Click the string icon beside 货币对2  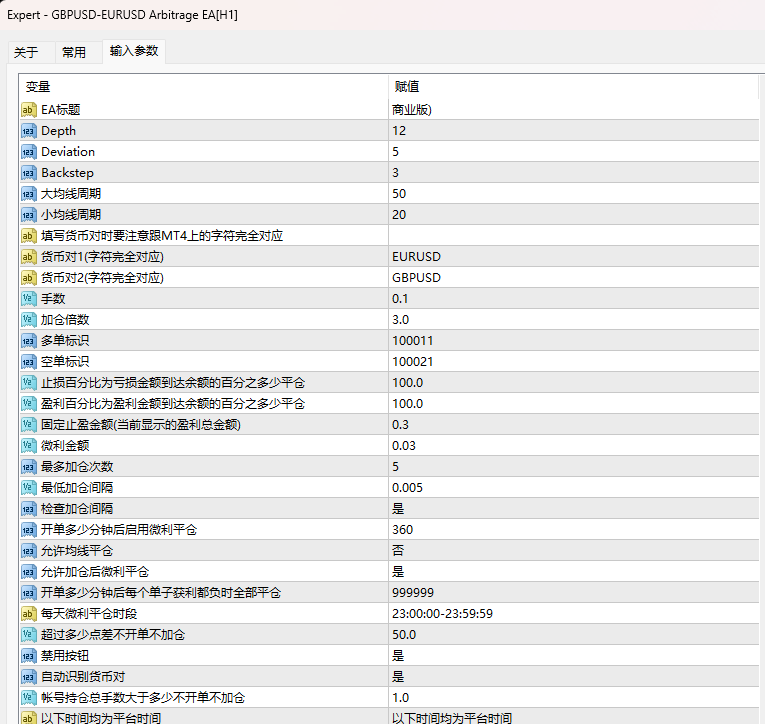click(x=29, y=278)
